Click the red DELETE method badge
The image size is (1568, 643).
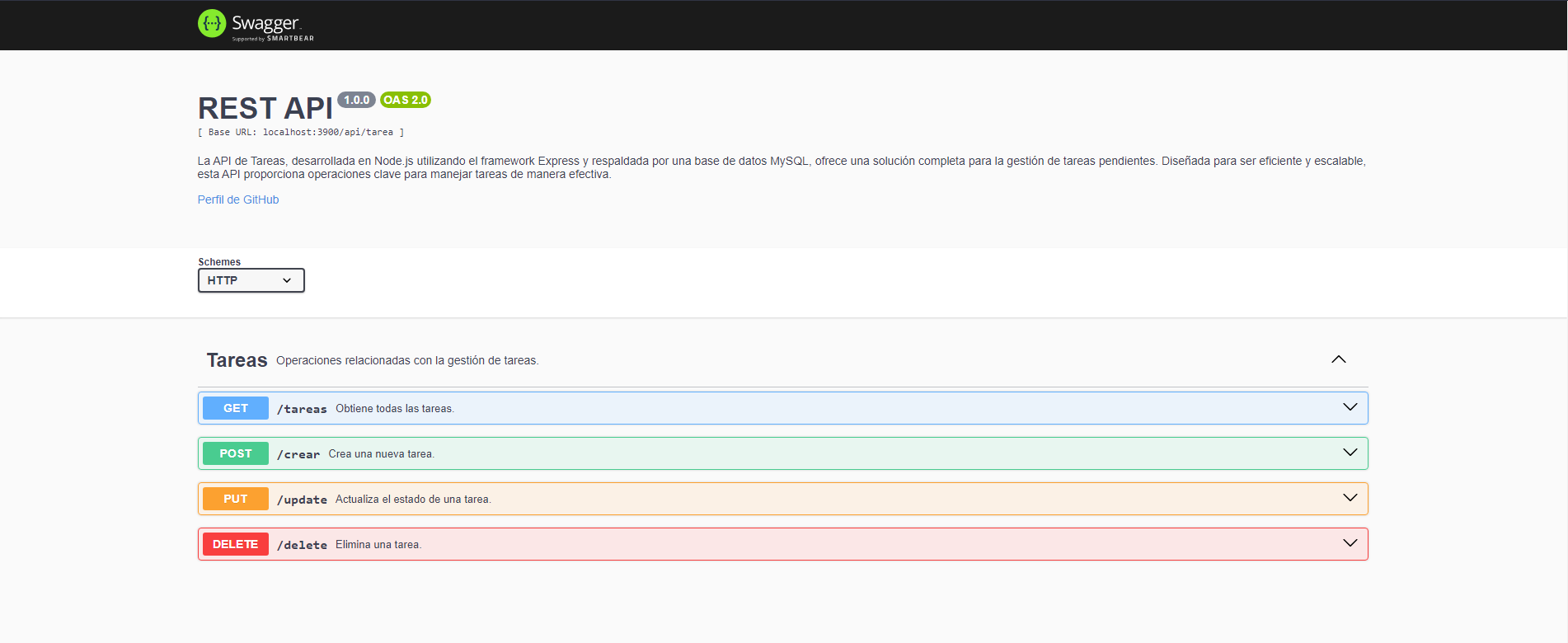click(236, 544)
